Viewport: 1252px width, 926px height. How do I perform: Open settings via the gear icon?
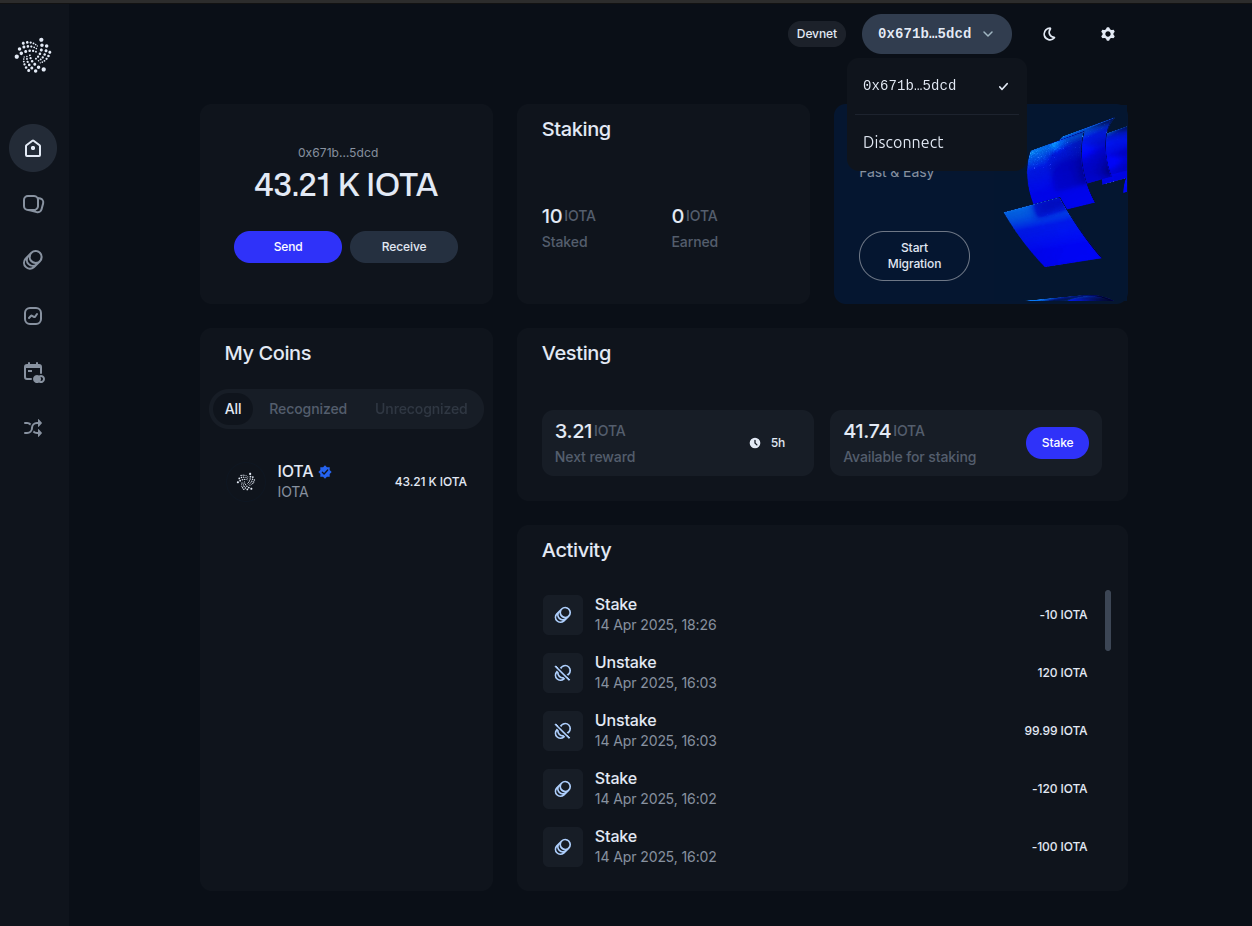(x=1107, y=34)
